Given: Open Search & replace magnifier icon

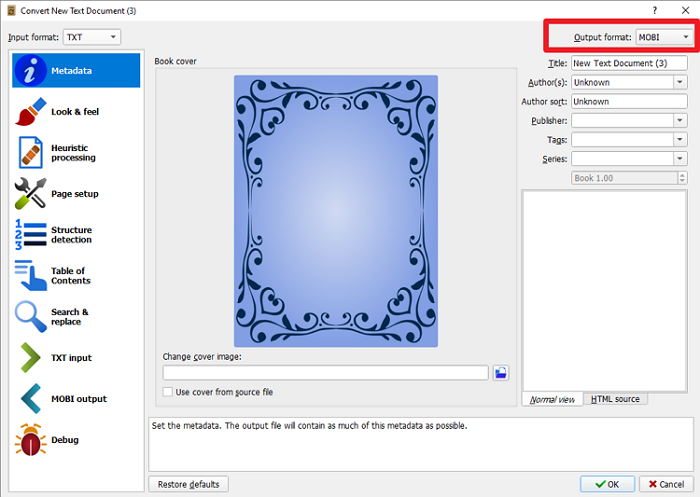Looking at the screenshot, I should coord(30,317).
